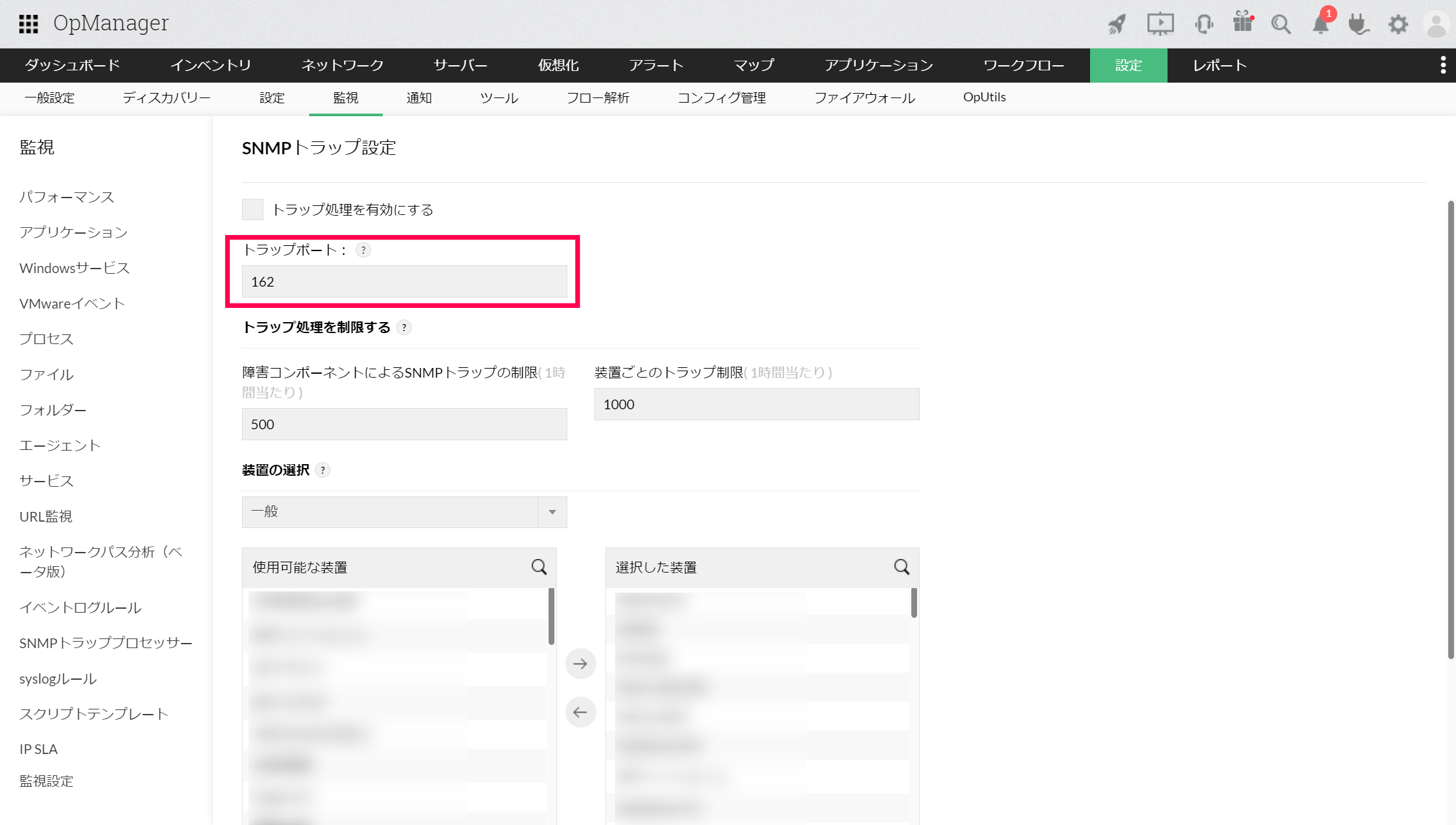Viewport: 1456px width, 825px height.
Task: Go to syslogルール in sidebar
Action: [58, 678]
